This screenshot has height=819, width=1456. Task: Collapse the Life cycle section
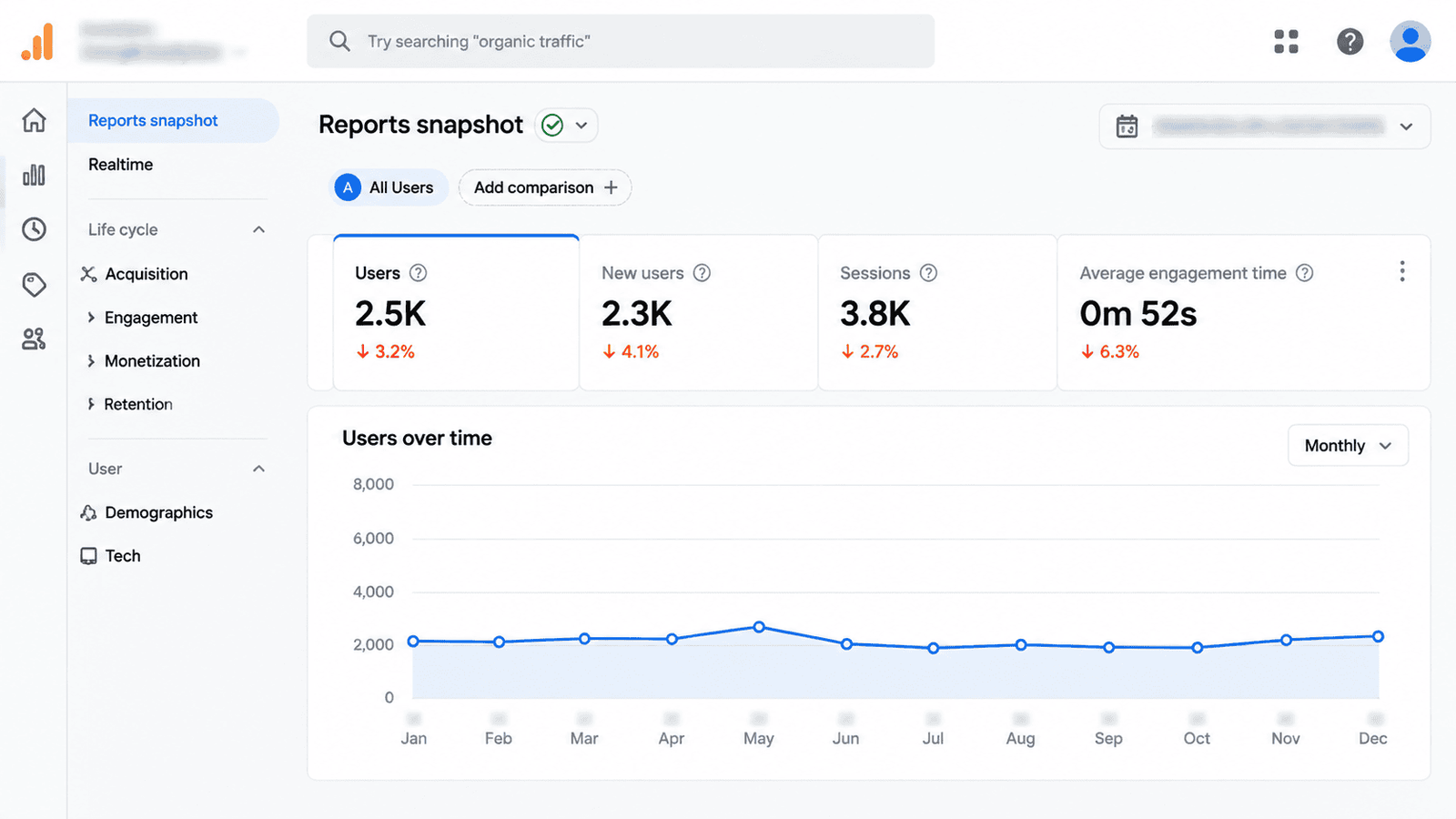258,229
